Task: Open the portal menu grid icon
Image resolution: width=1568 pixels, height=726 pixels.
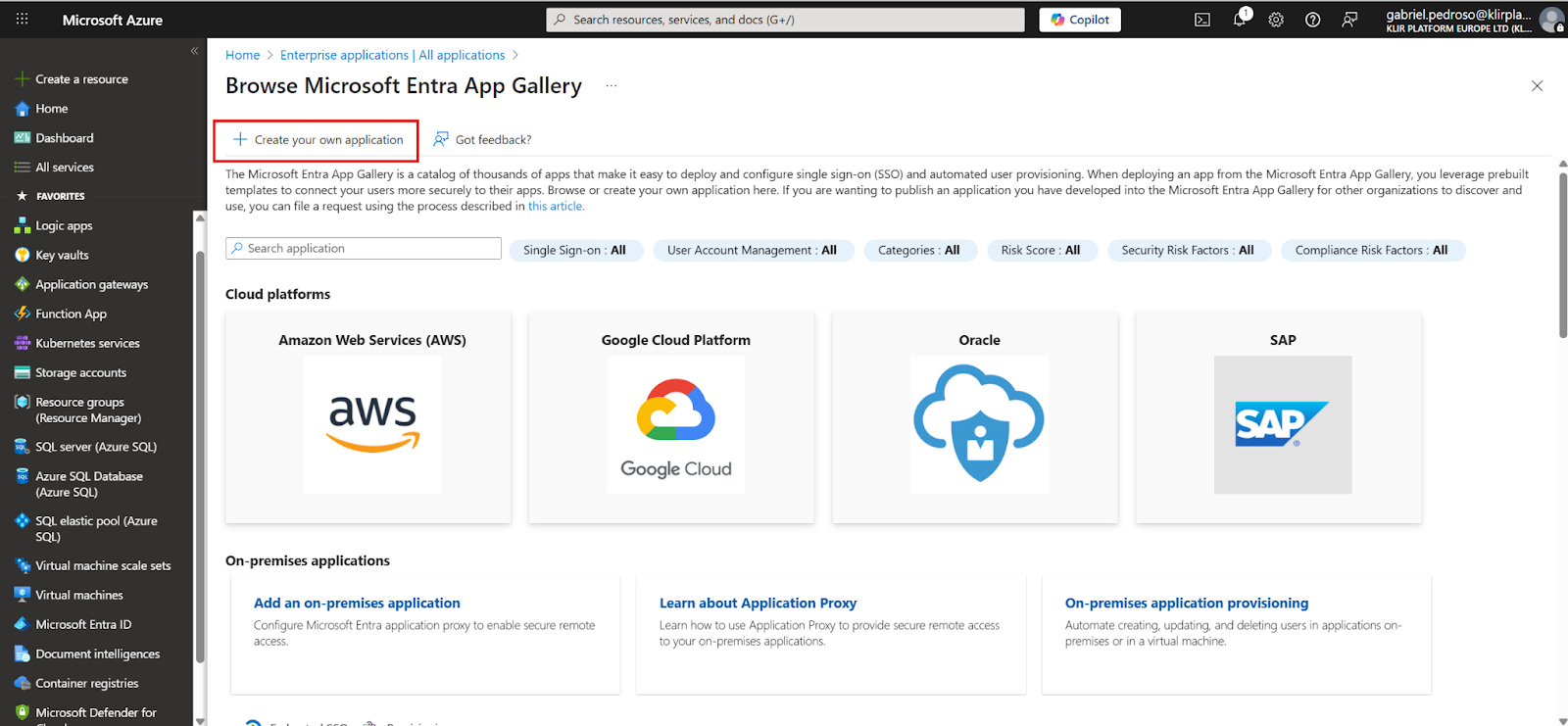Action: 22,20
